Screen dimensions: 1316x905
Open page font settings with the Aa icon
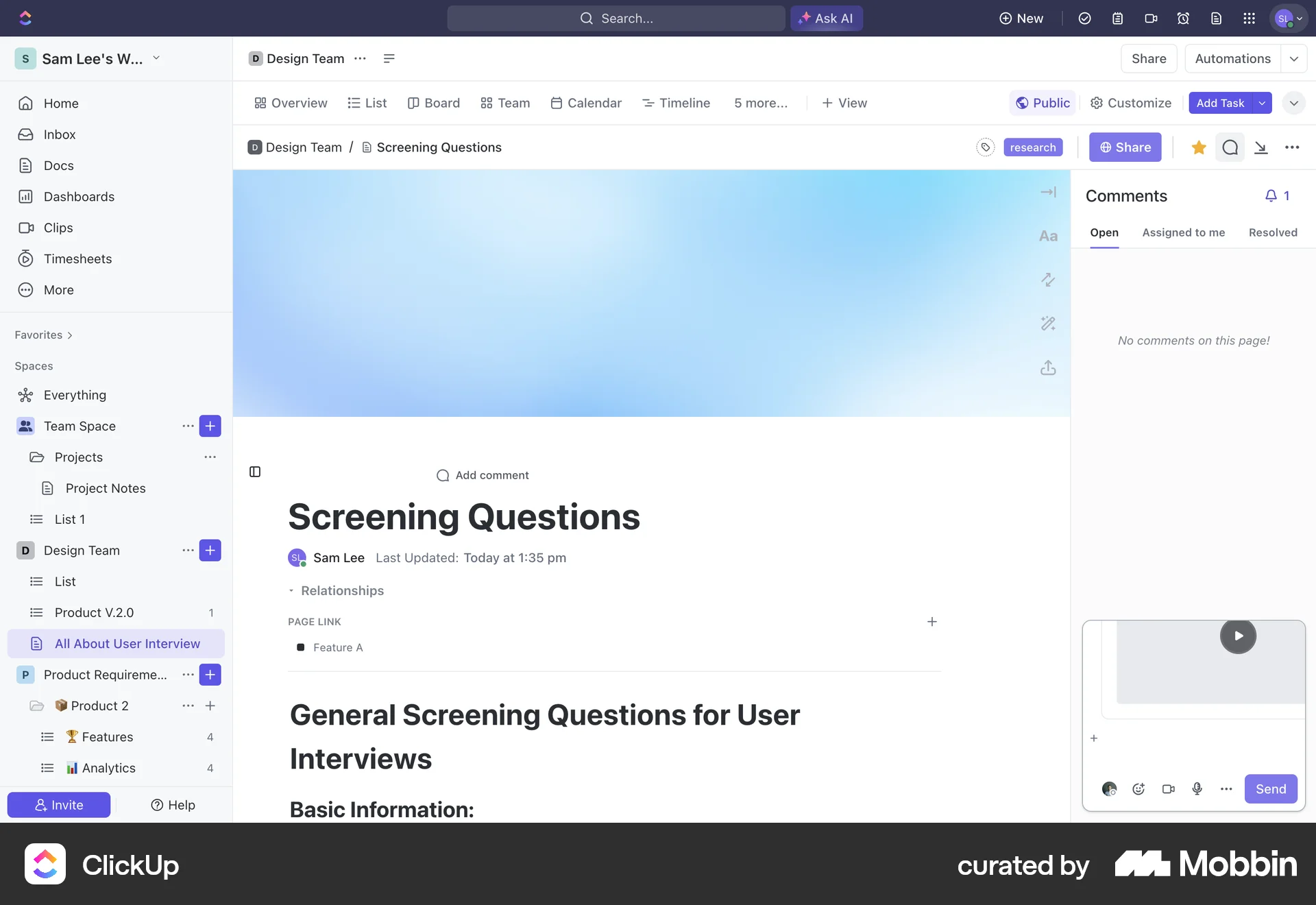(x=1048, y=235)
